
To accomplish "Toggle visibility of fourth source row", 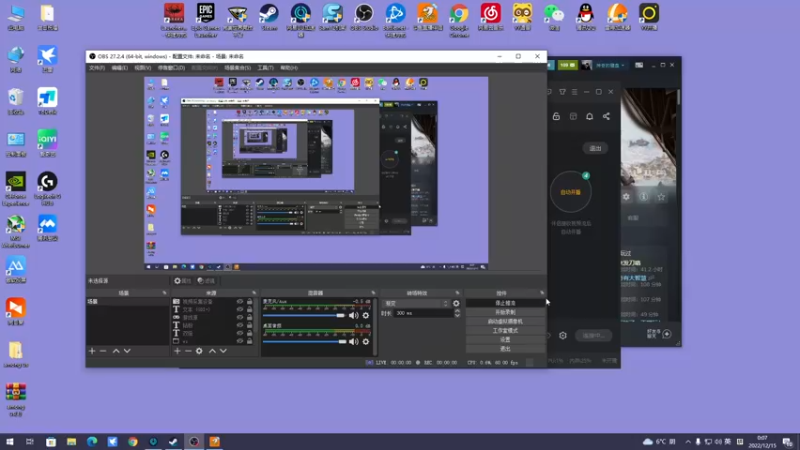I will [240, 325].
